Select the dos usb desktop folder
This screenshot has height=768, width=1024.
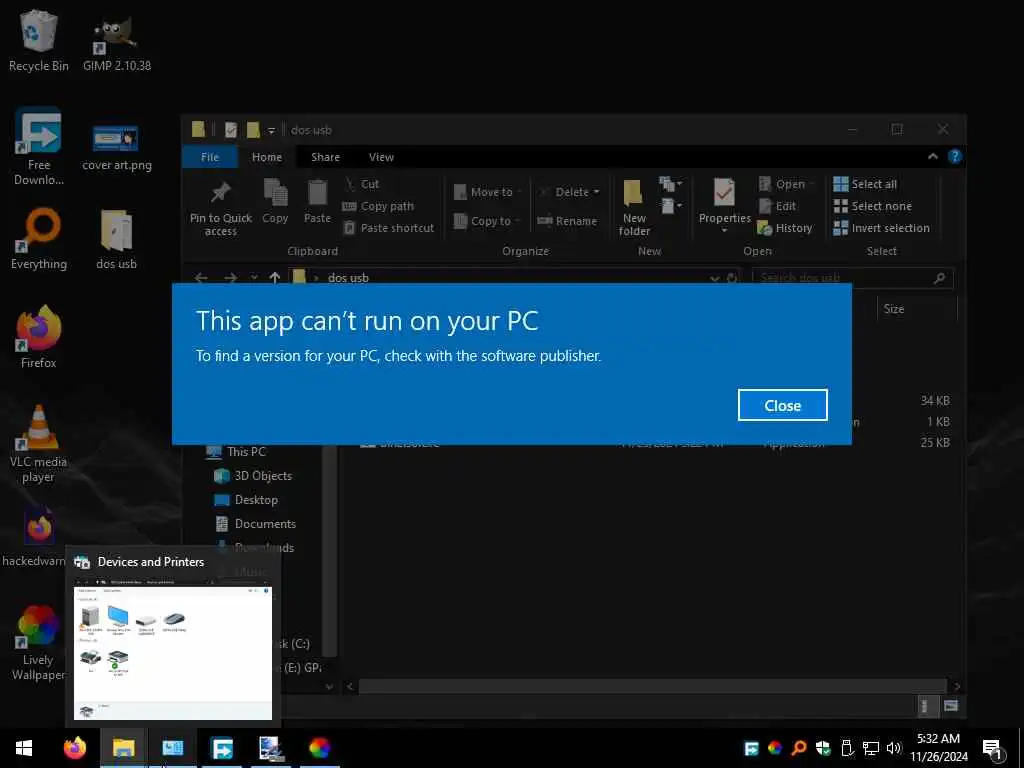pos(116,240)
